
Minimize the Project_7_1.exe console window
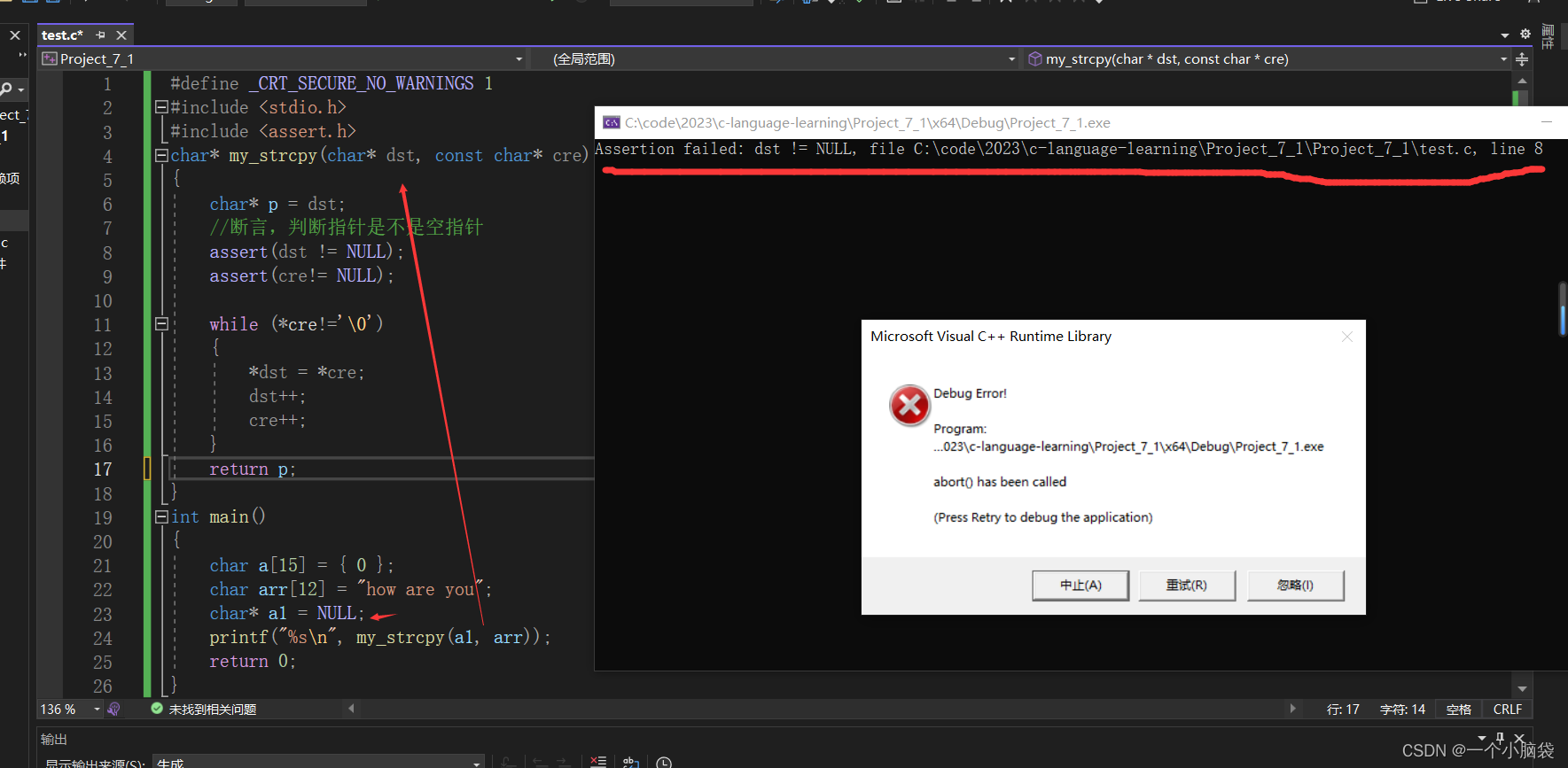pos(1547,122)
